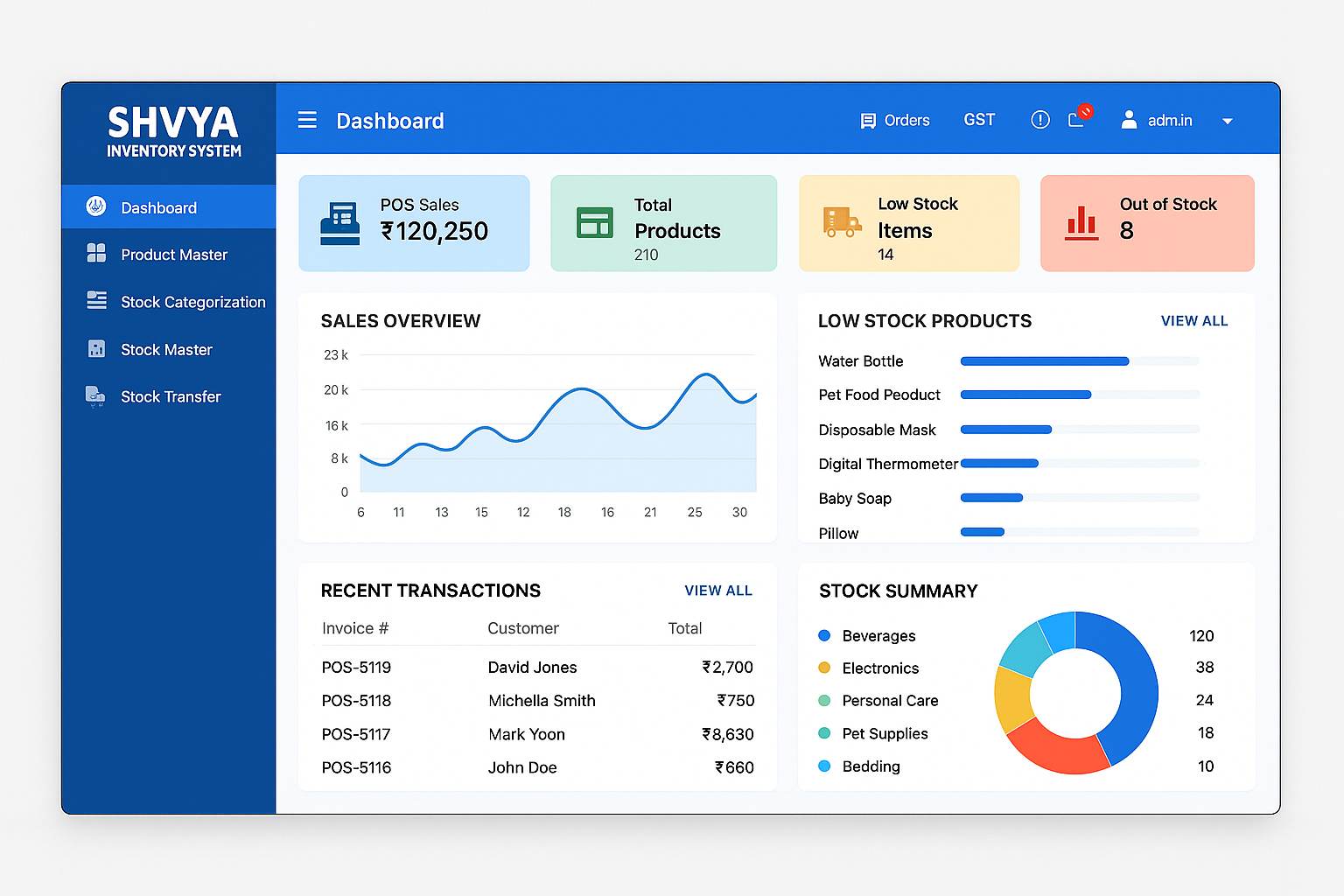1344x896 pixels.
Task: Click the GST link in header
Action: 979,120
